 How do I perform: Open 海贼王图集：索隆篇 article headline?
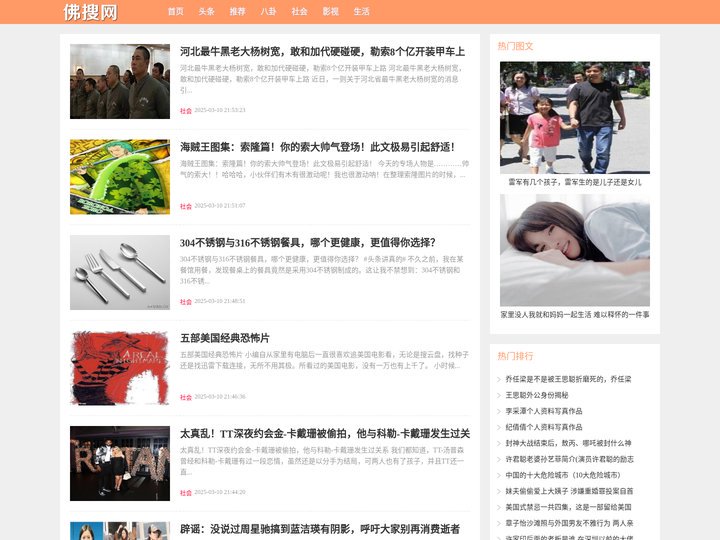coord(317,147)
